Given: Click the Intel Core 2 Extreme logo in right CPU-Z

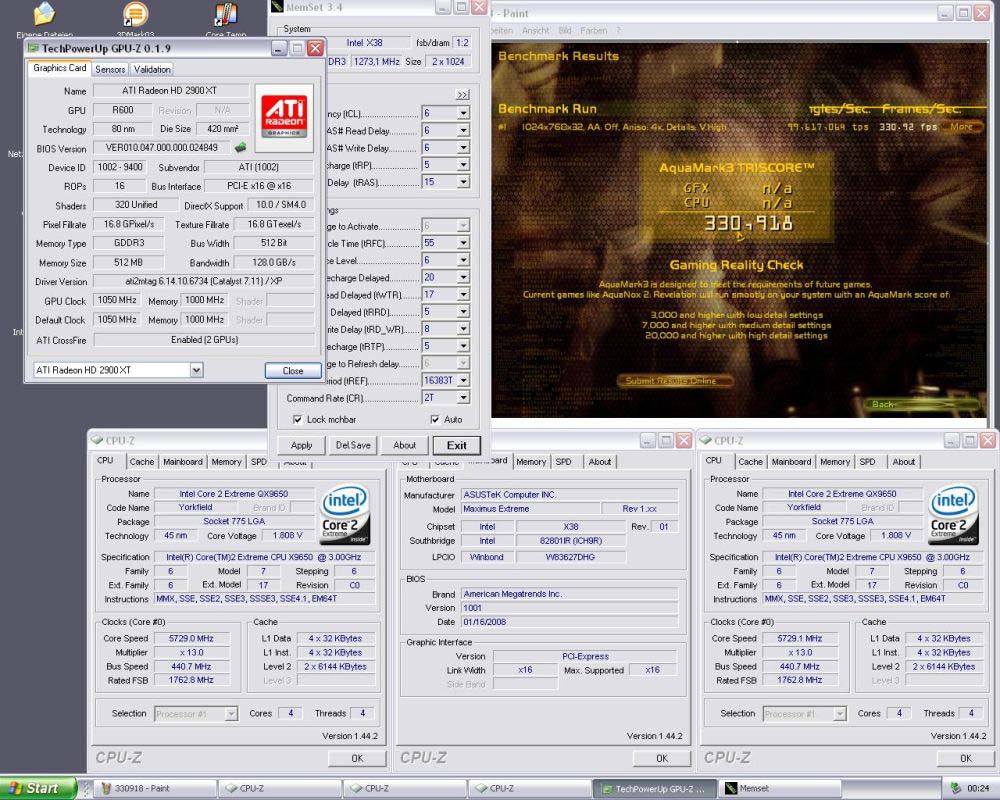Looking at the screenshot, I should pos(953,515).
